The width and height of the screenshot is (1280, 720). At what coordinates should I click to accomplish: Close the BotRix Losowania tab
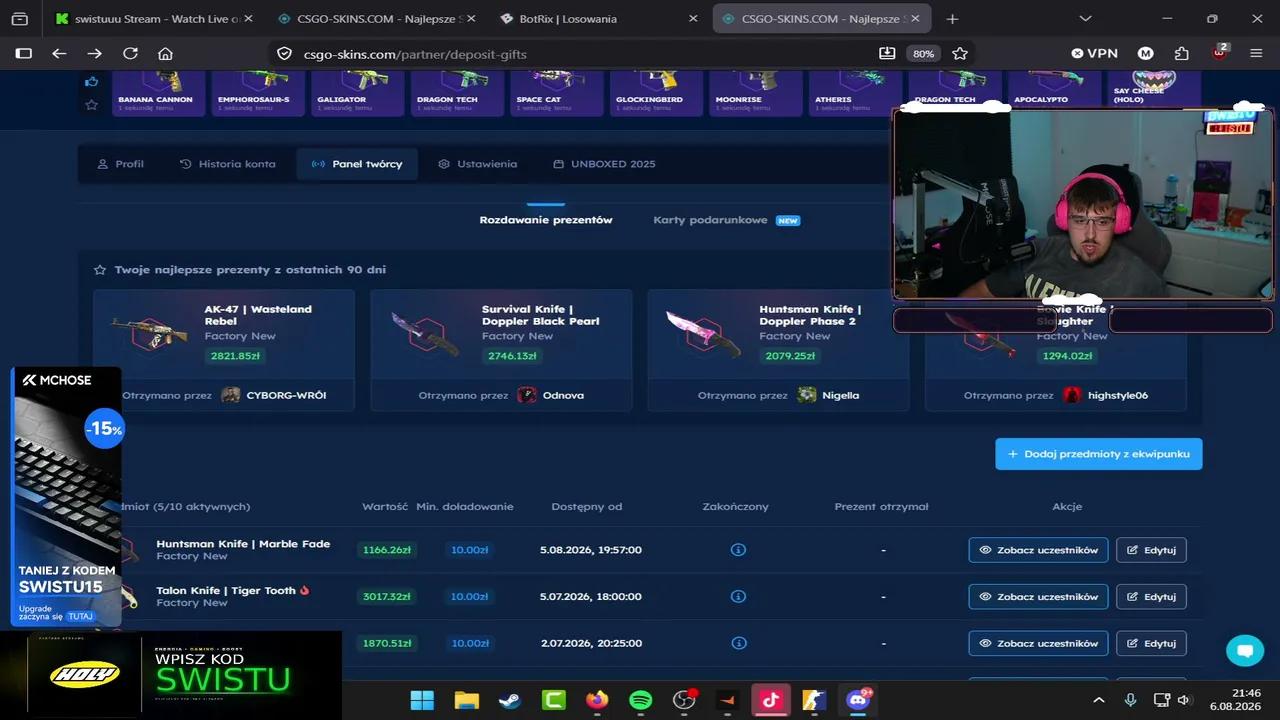pos(693,18)
